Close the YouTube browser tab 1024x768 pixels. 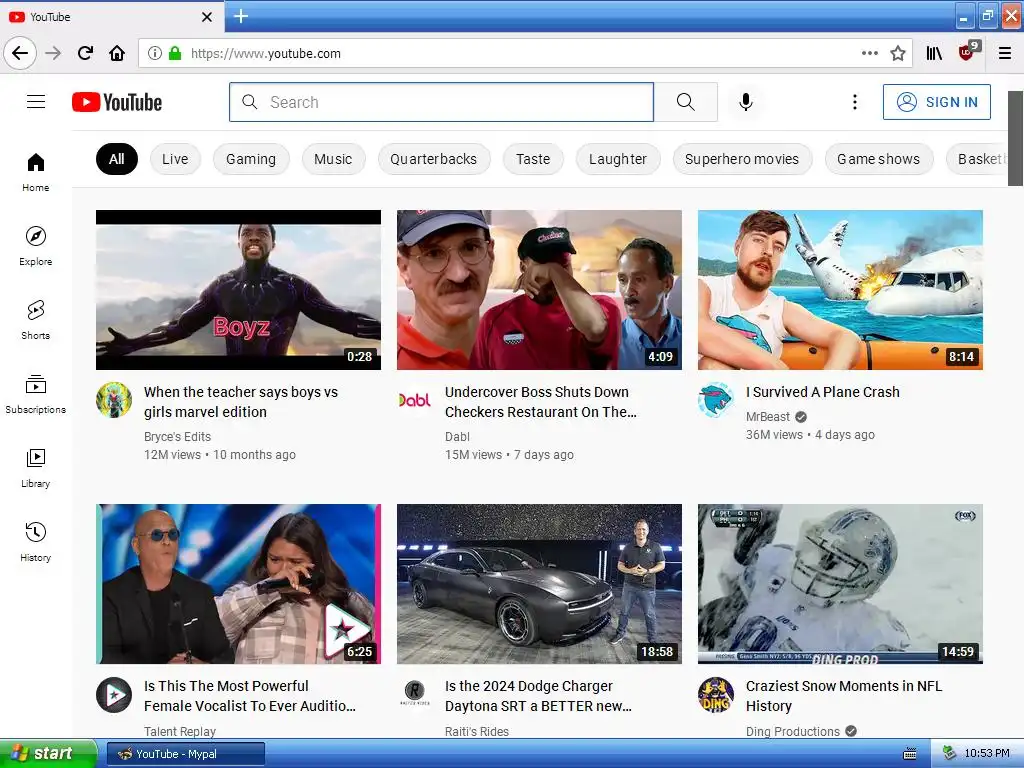point(206,17)
